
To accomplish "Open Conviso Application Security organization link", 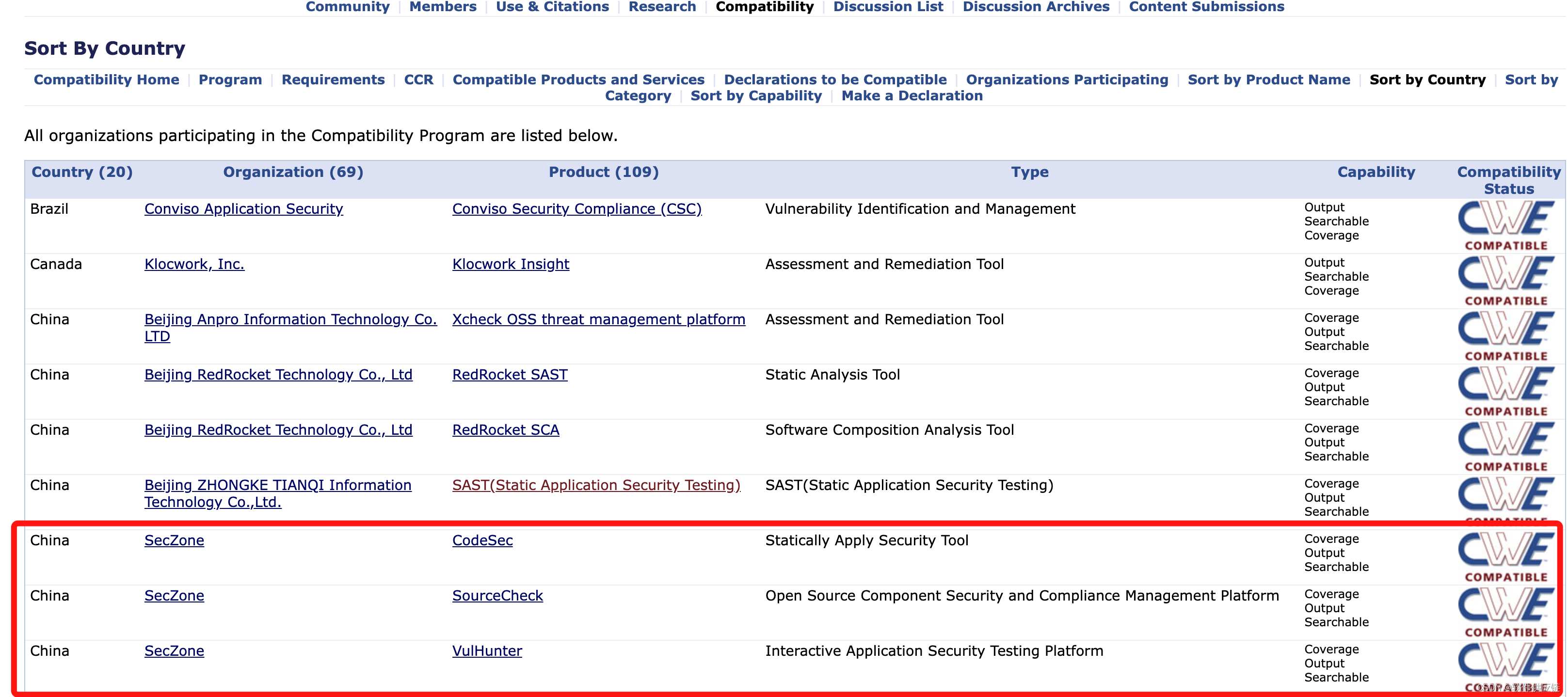I will pos(243,209).
